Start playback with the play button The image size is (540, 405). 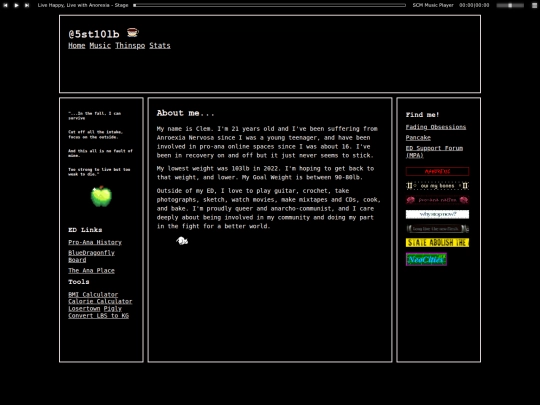tap(16, 5)
